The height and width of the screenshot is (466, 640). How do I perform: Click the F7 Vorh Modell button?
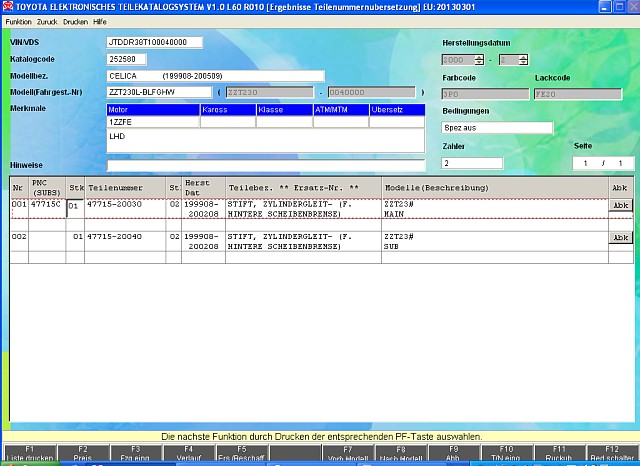(x=348, y=453)
